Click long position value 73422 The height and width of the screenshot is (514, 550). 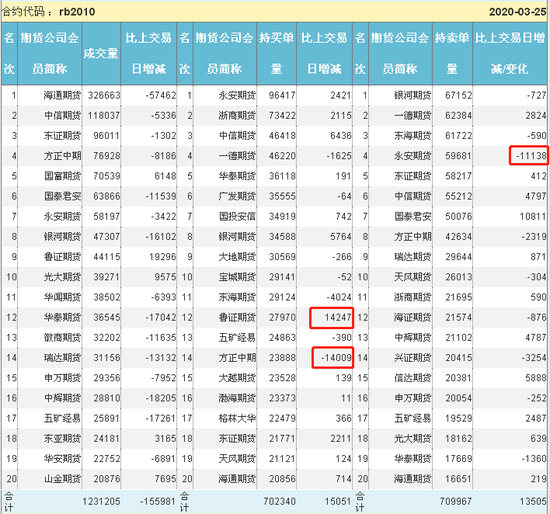coord(282,116)
